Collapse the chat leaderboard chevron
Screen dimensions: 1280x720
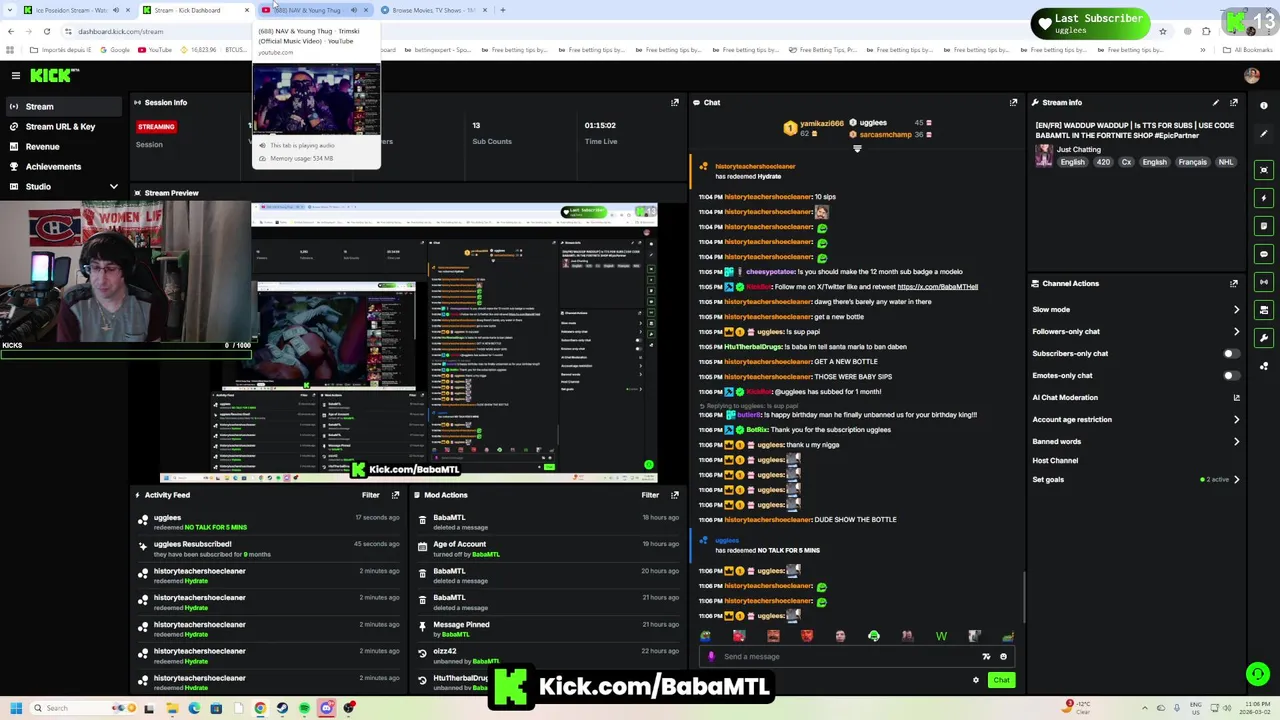[x=857, y=149]
